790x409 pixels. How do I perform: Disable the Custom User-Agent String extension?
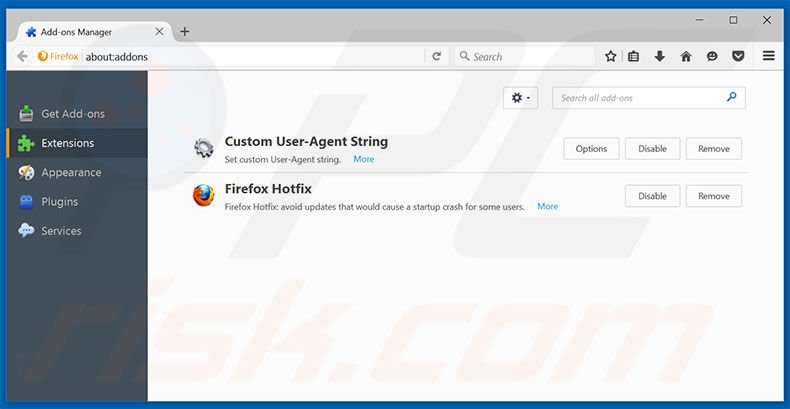[x=652, y=149]
